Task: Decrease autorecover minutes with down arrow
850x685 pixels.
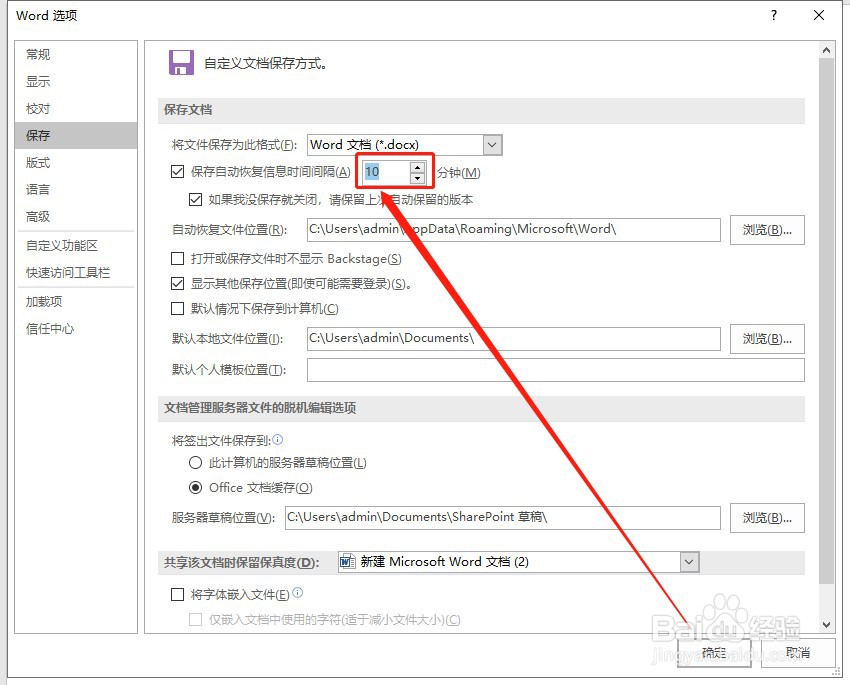Action: point(417,178)
